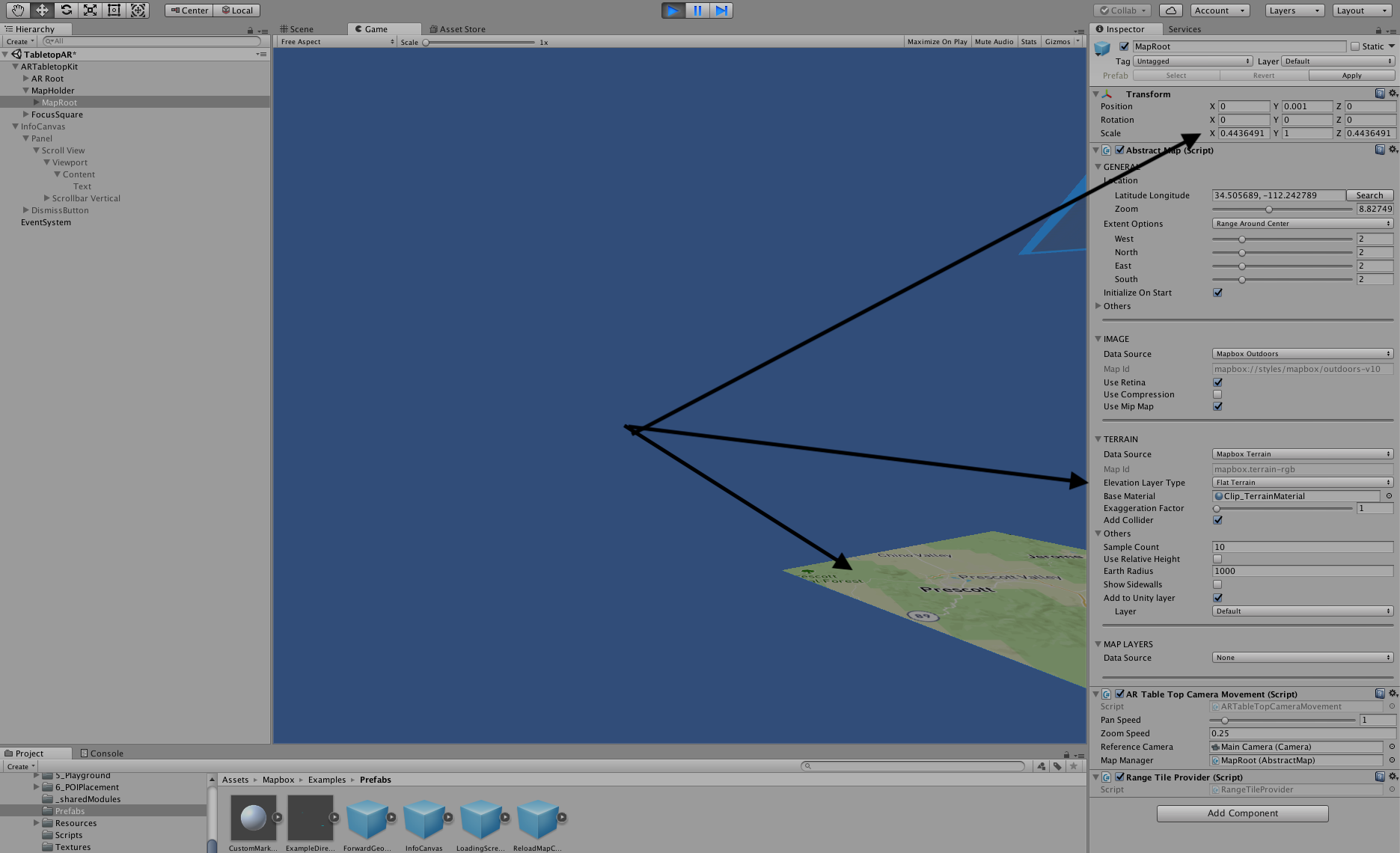Switch to the Scene tab
The height and width of the screenshot is (853, 1400).
(302, 28)
